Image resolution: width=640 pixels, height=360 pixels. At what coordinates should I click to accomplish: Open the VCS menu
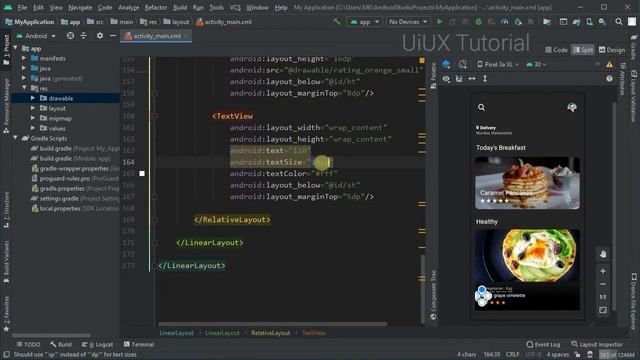pyautogui.click(x=235, y=7)
